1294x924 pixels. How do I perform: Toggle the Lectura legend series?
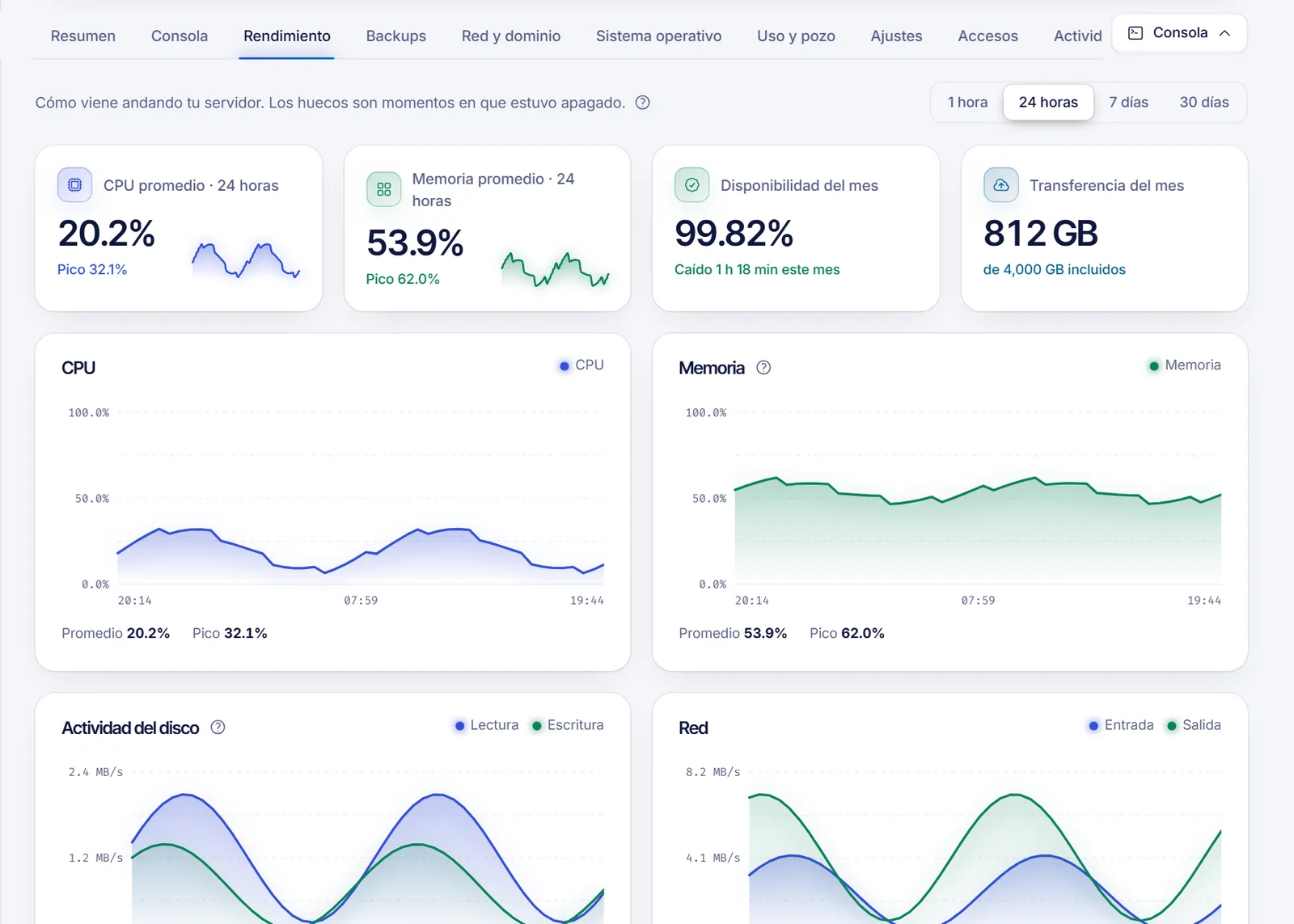click(487, 725)
